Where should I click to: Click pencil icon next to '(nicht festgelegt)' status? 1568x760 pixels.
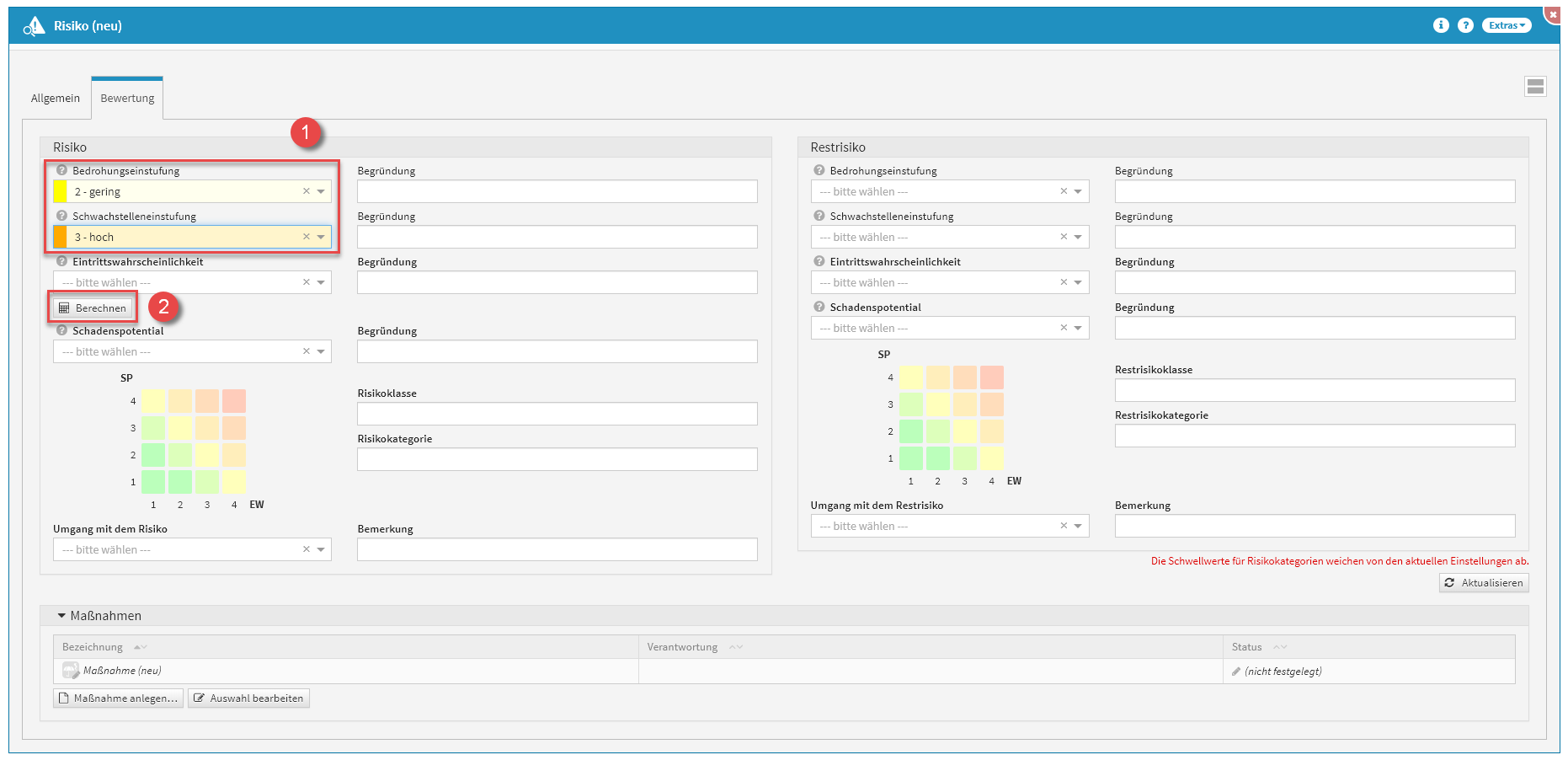click(x=1236, y=672)
